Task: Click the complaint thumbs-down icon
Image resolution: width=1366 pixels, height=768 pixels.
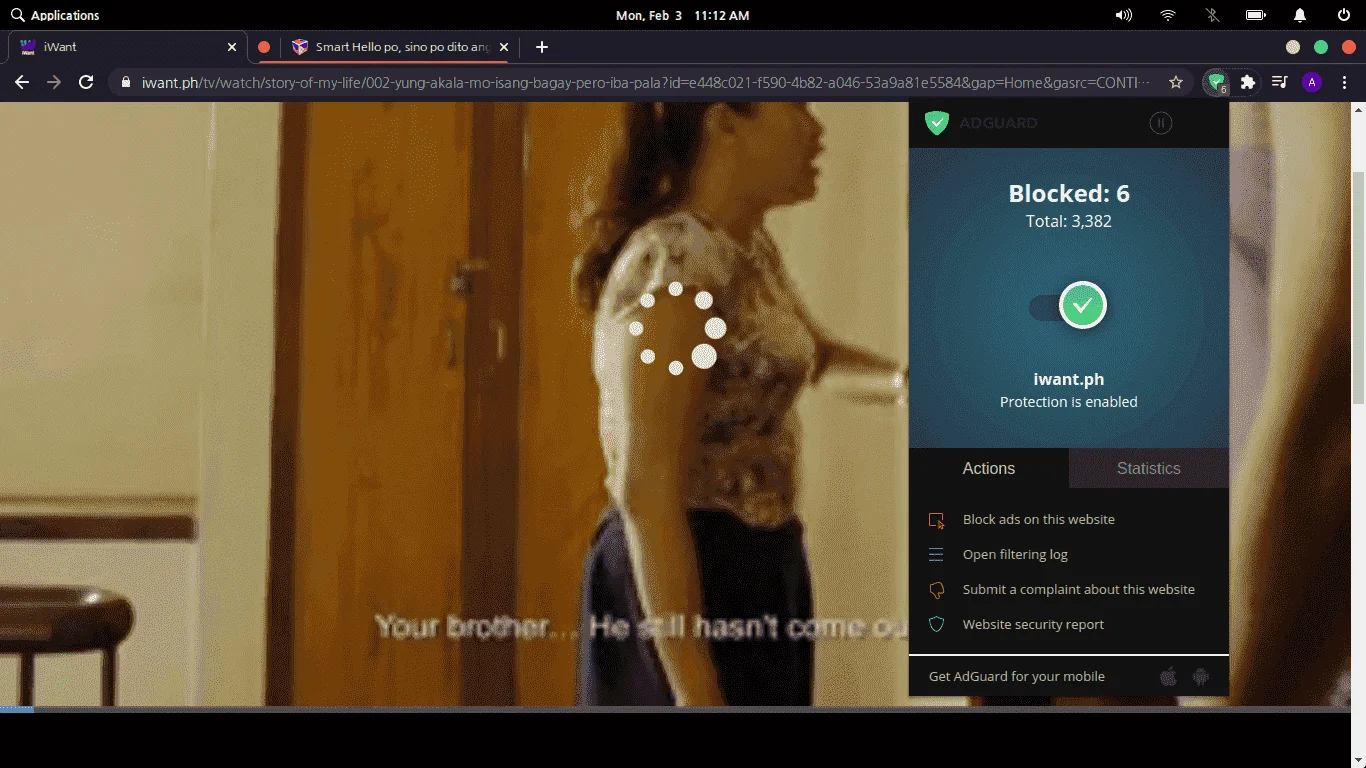Action: click(x=937, y=590)
